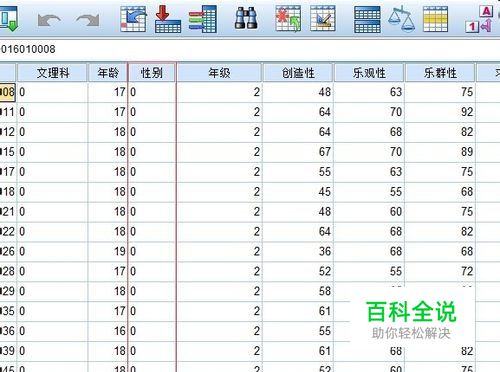Image resolution: width=500 pixels, height=372 pixels.
Task: Click the ID cell ending in 26
Action: tap(8, 251)
